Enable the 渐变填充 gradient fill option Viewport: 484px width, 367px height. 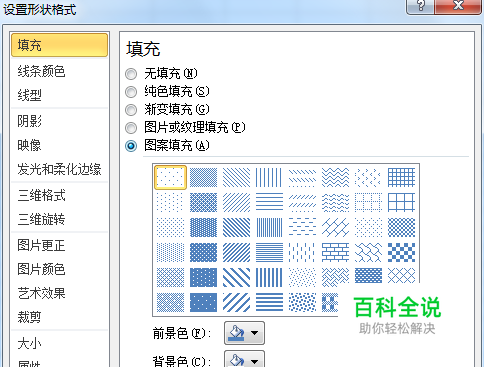tap(131, 110)
